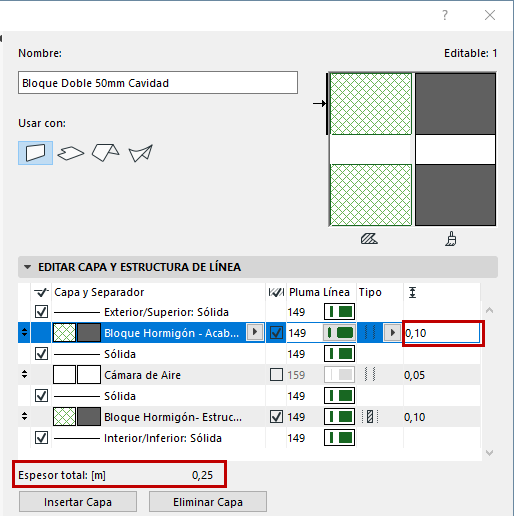Toggle end-line checkbox for Bloque Hormigón - Acab
The width and height of the screenshot is (514, 516).
[x=276, y=332]
